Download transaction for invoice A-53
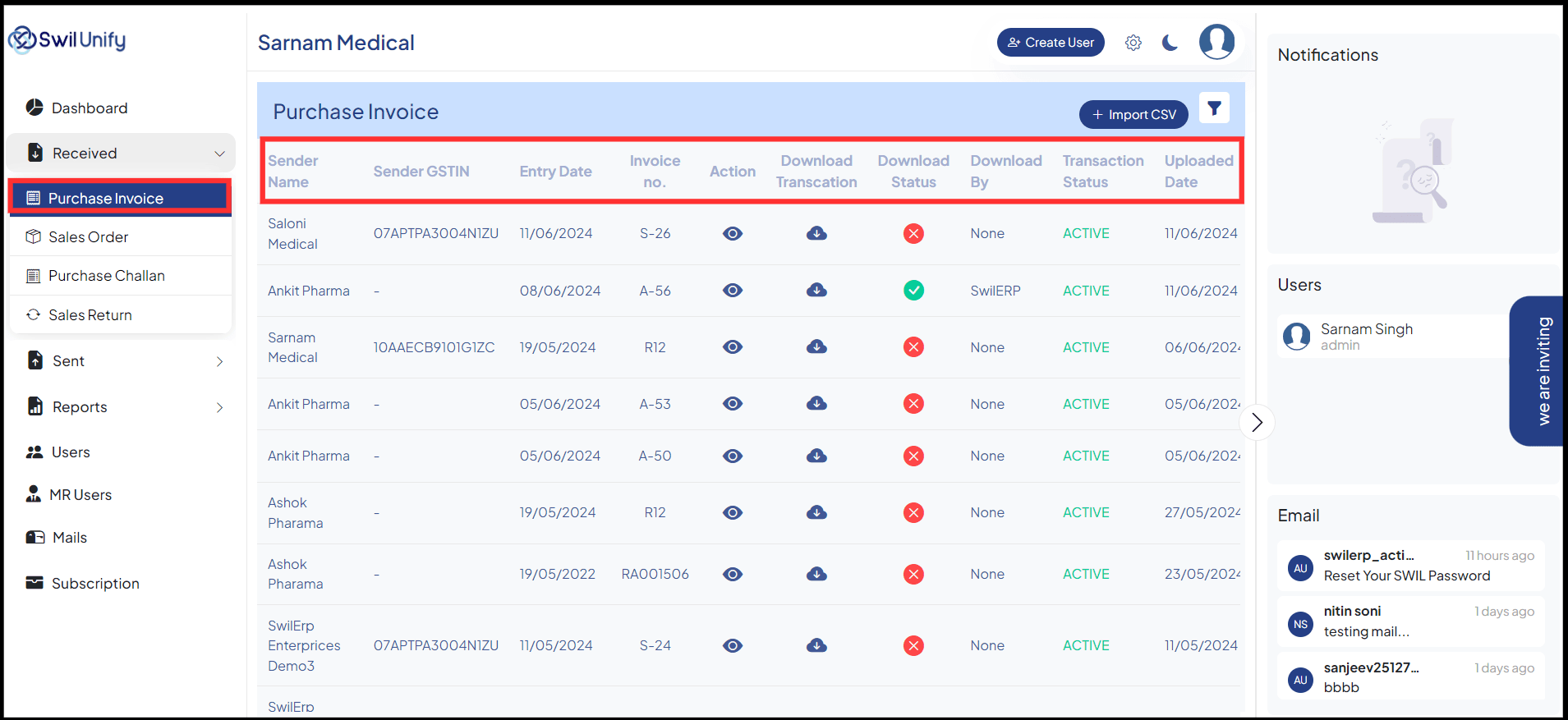Screen dimensions: 1568x720 coord(816,404)
